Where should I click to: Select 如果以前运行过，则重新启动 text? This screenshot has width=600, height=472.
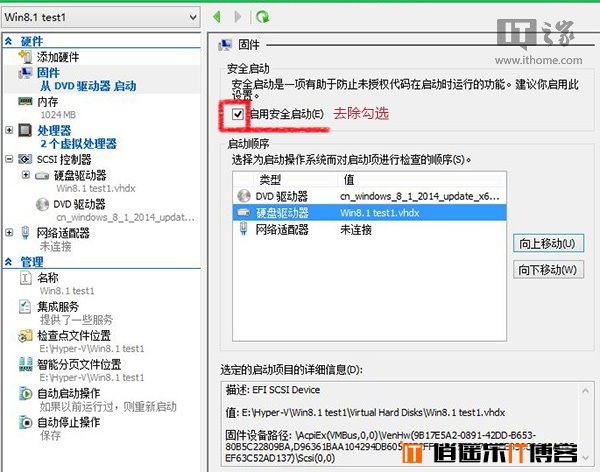(108, 407)
